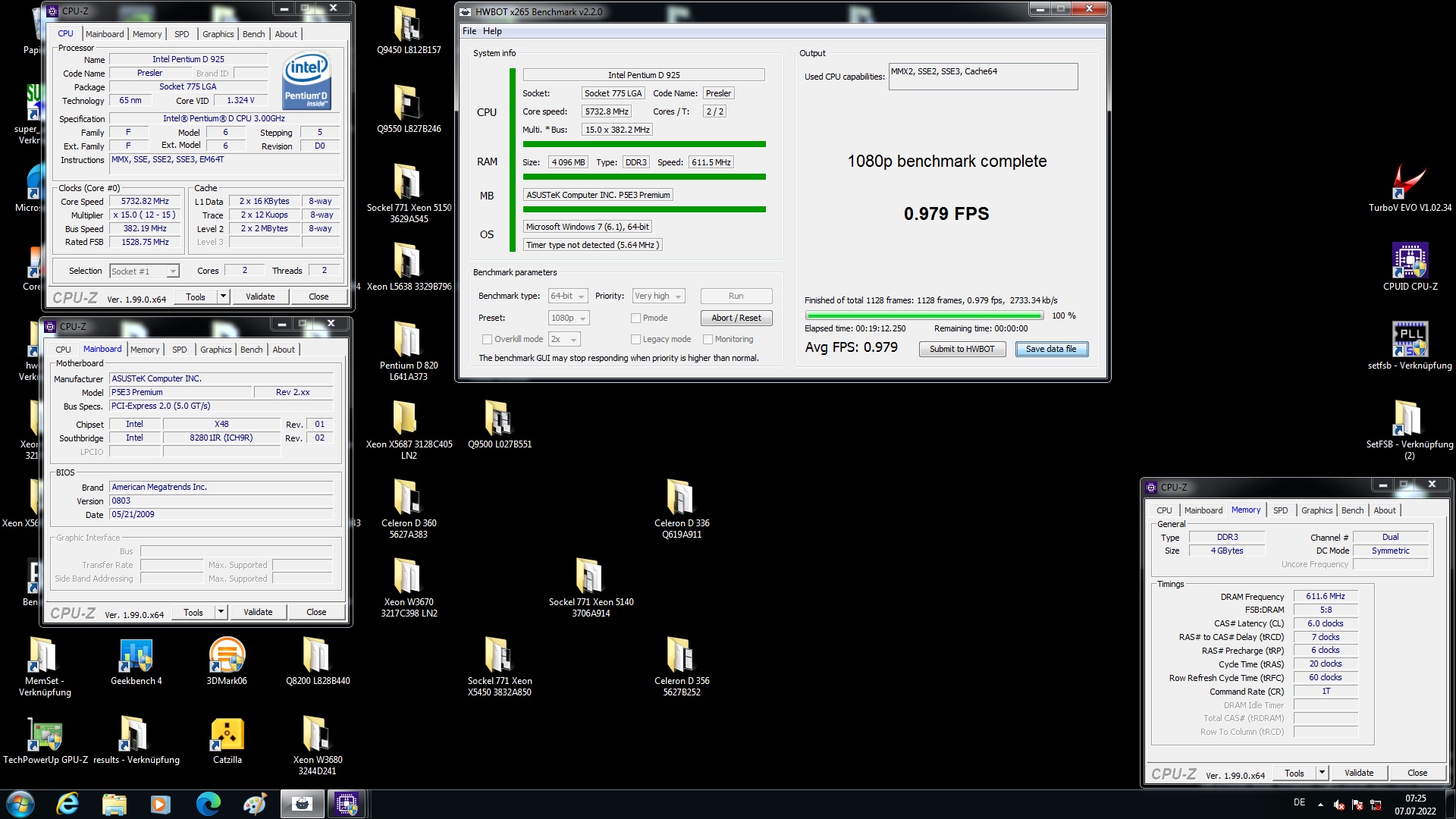Open Socket #1 selection dropdown

point(144,271)
